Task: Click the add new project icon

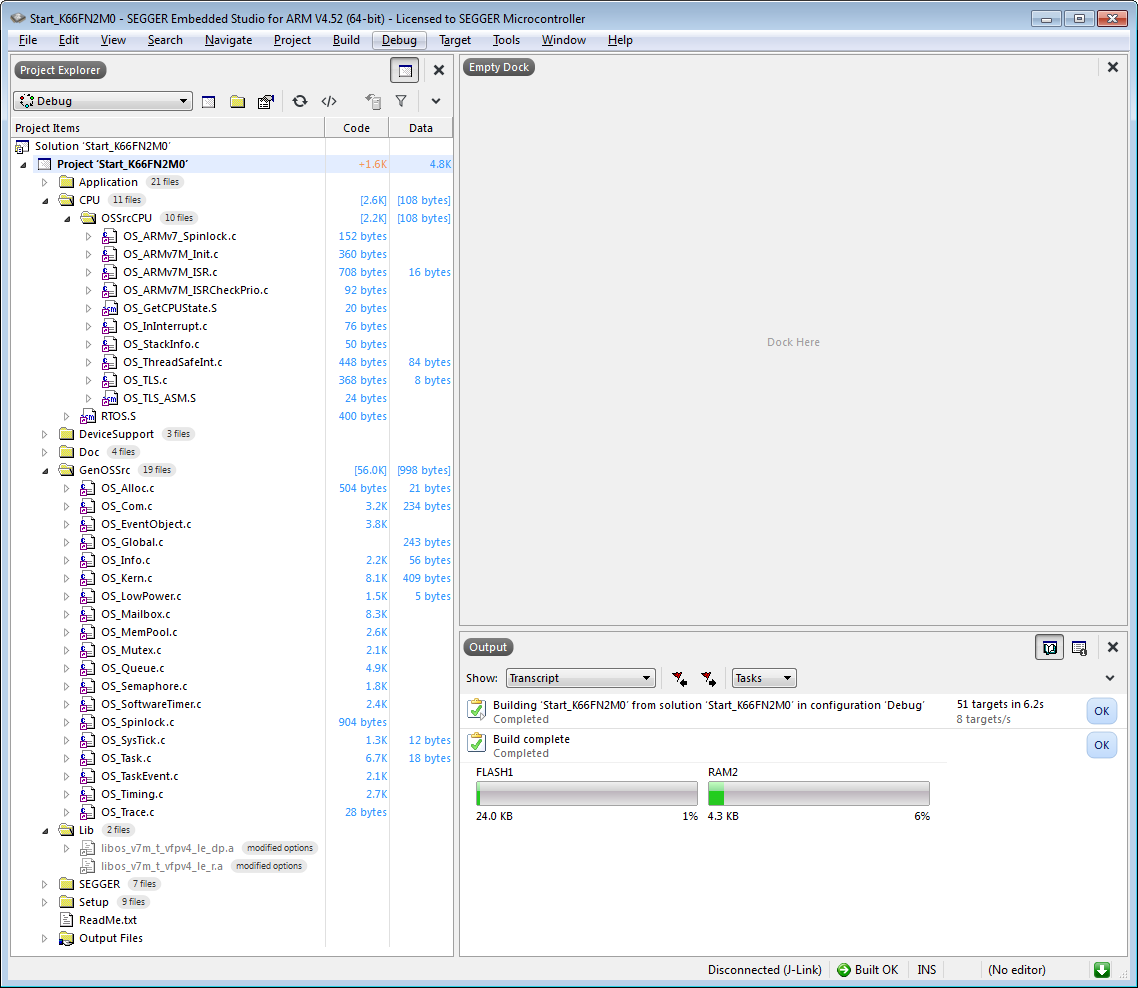Action: (208, 102)
